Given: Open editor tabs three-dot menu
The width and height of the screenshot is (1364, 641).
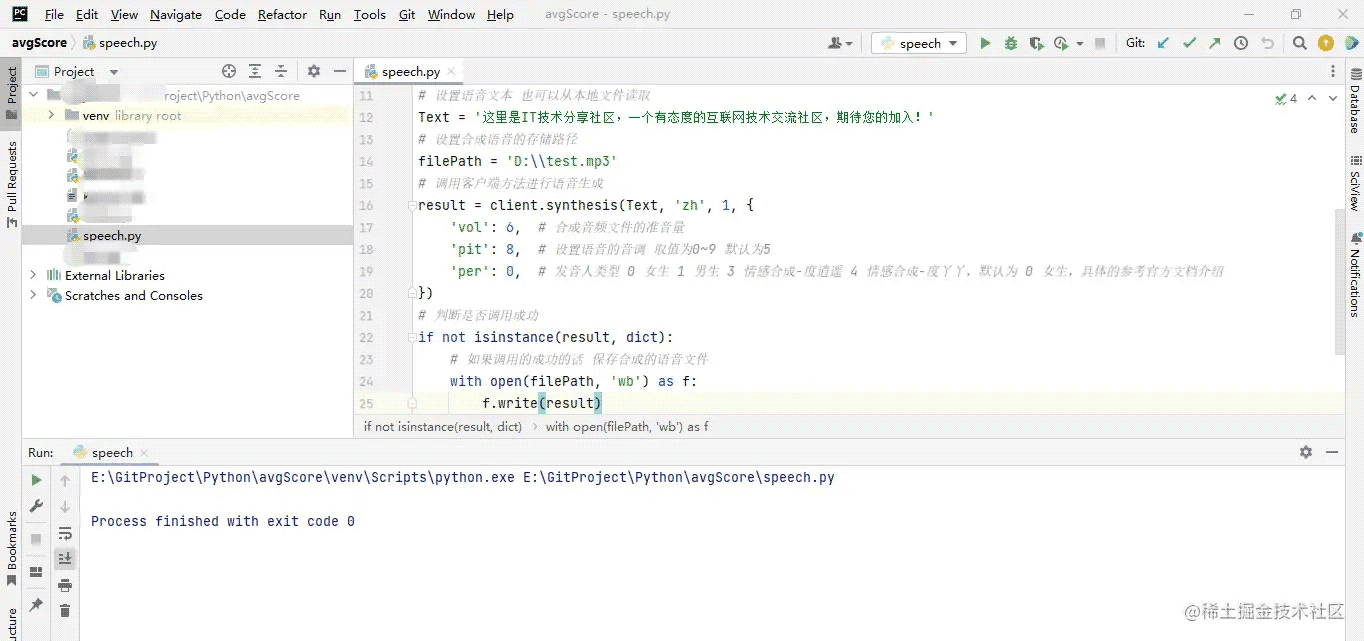Looking at the screenshot, I should click(x=1333, y=71).
